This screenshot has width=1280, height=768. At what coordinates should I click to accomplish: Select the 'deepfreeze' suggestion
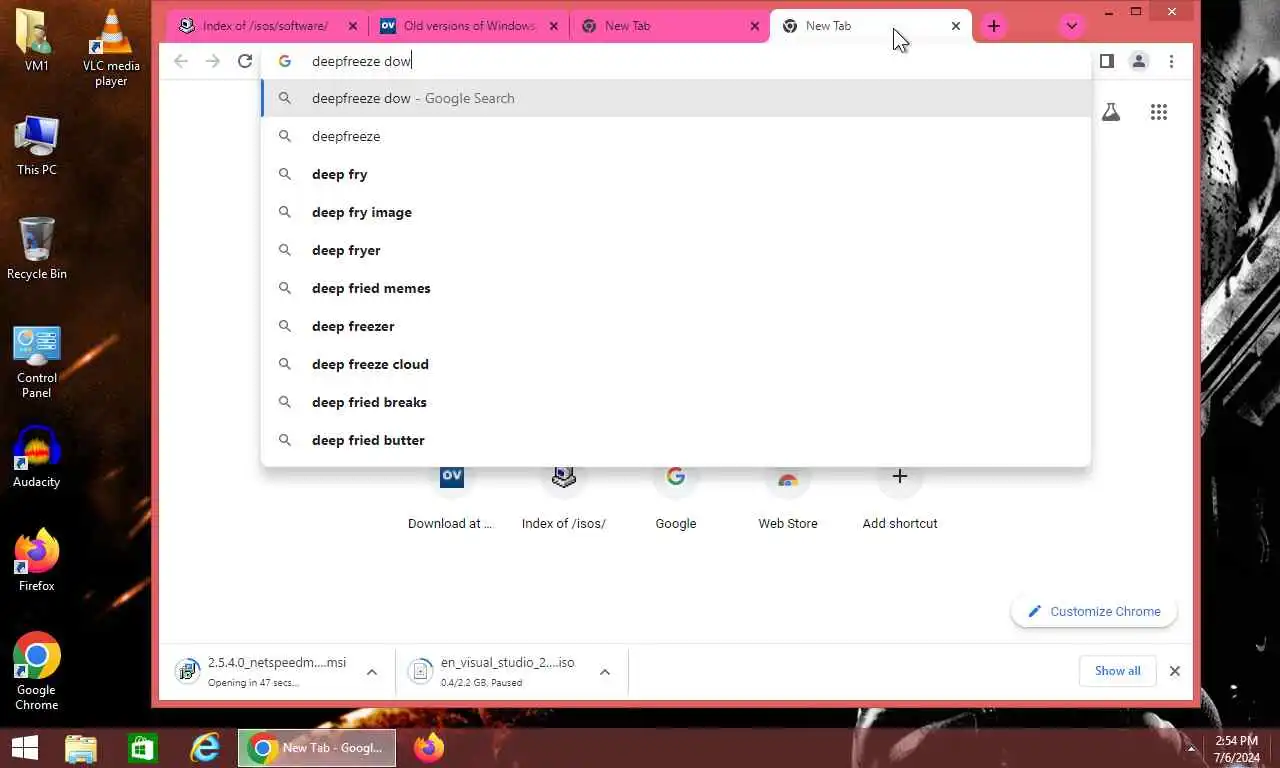676,136
